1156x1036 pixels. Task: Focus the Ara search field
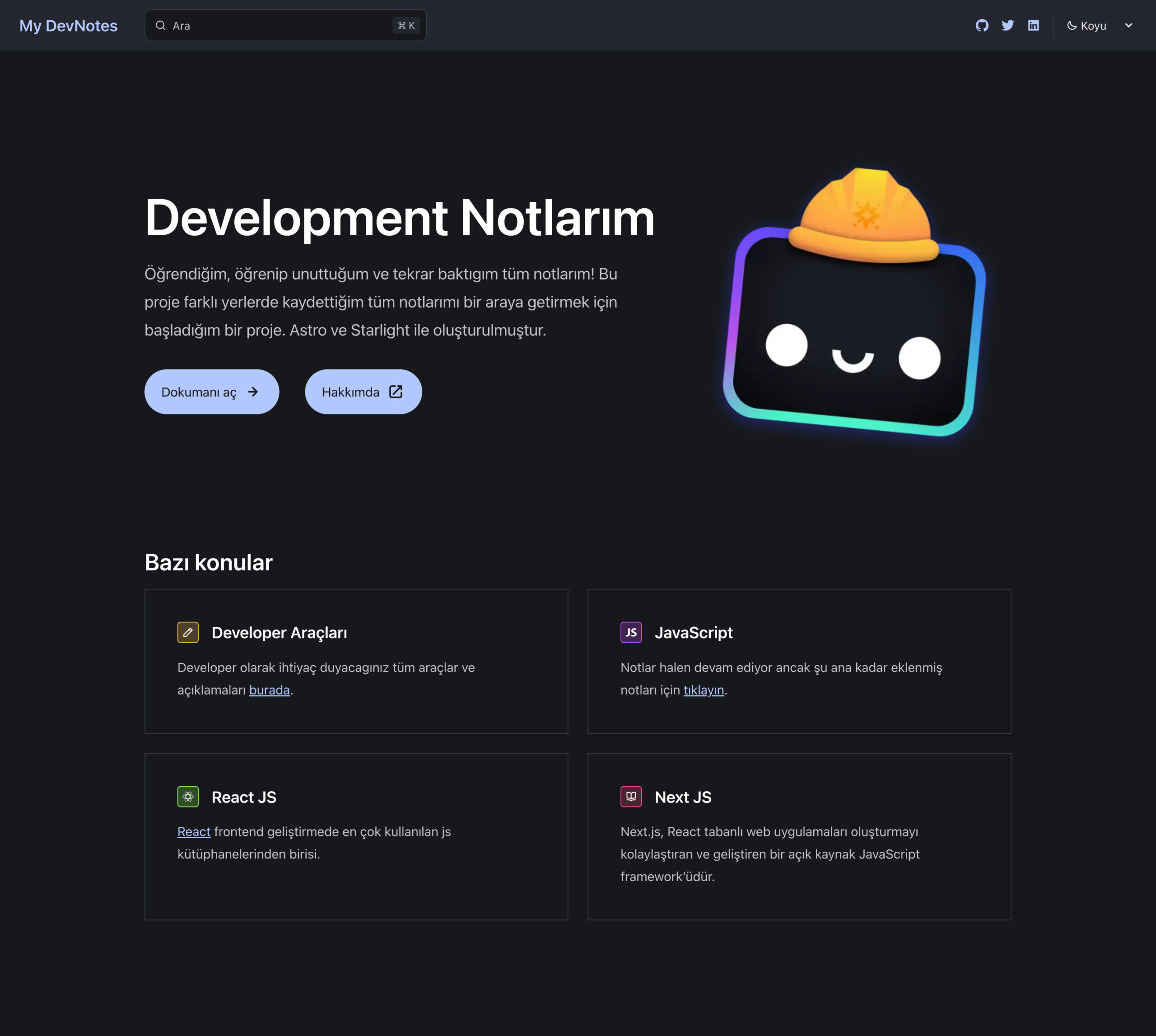click(285, 26)
